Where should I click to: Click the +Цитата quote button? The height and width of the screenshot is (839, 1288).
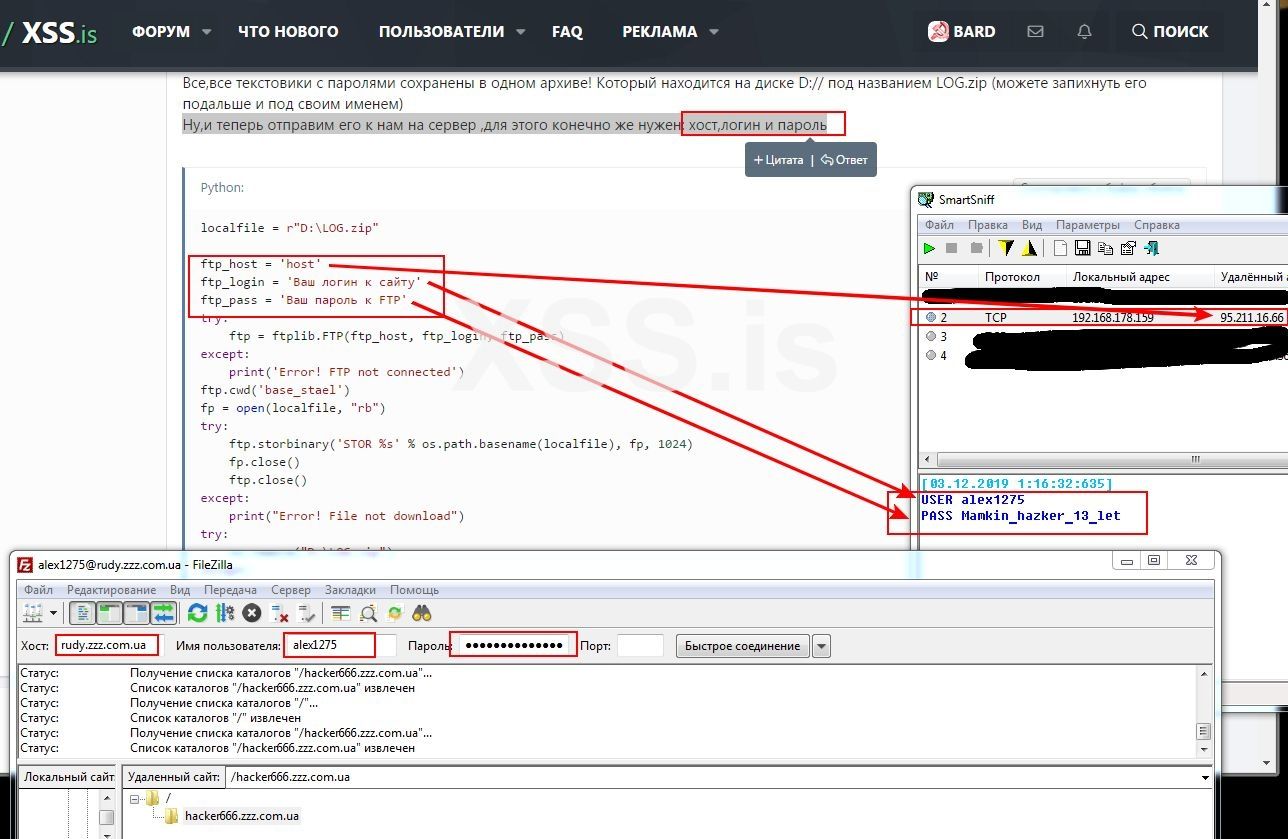(x=778, y=160)
